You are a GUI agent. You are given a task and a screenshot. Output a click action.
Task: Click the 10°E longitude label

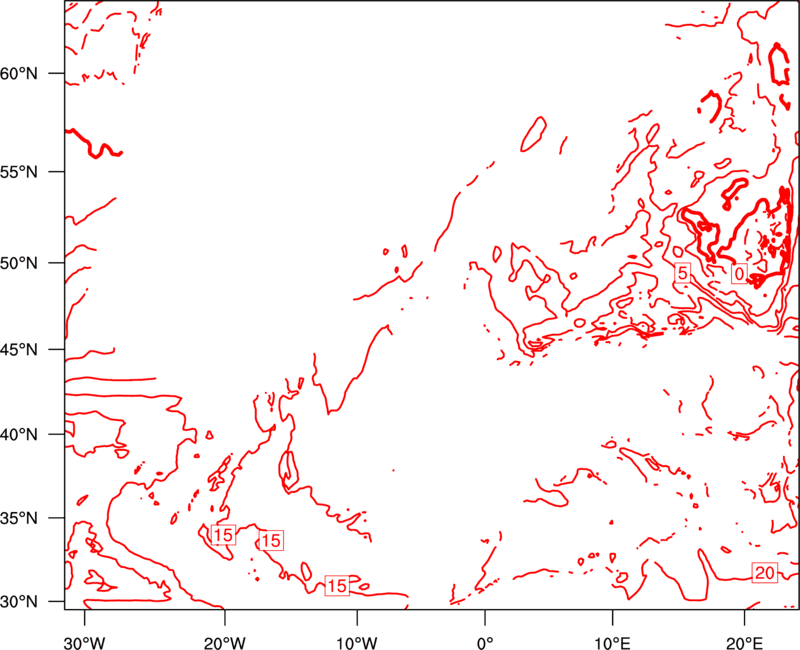point(612,643)
